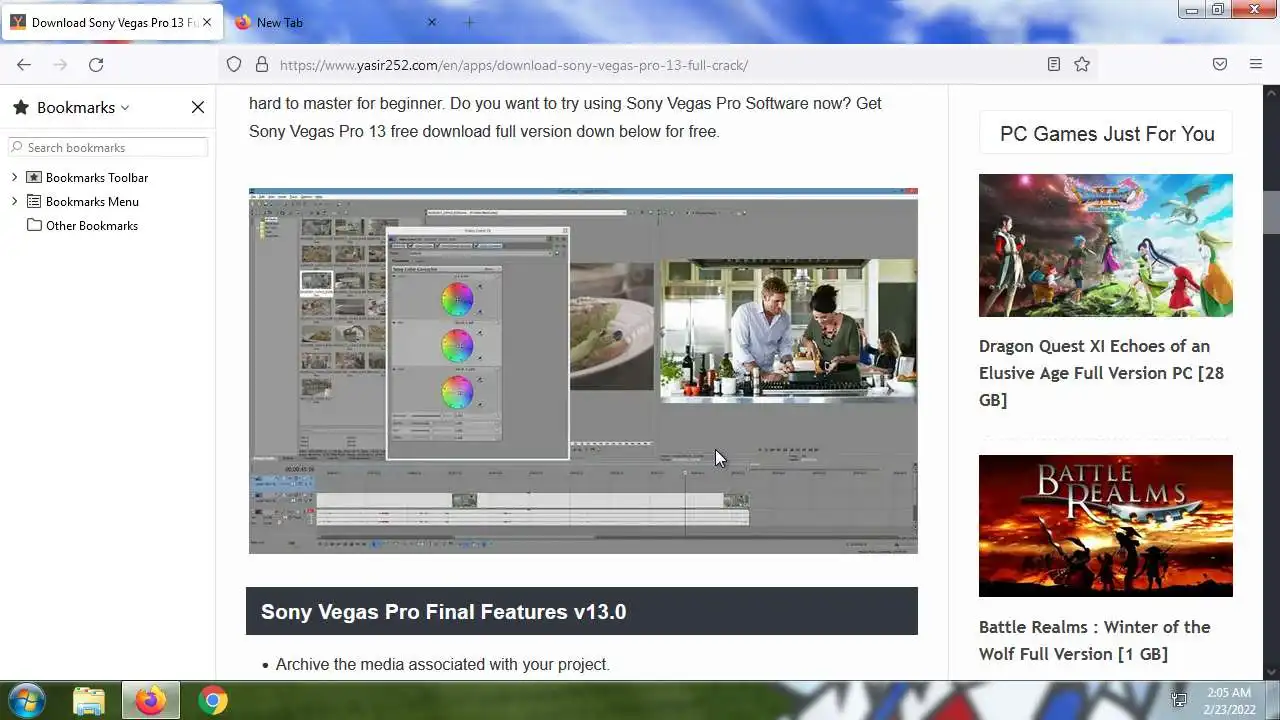The image size is (1280, 720).
Task: Open the tracking protection shield icon
Action: pos(234,64)
